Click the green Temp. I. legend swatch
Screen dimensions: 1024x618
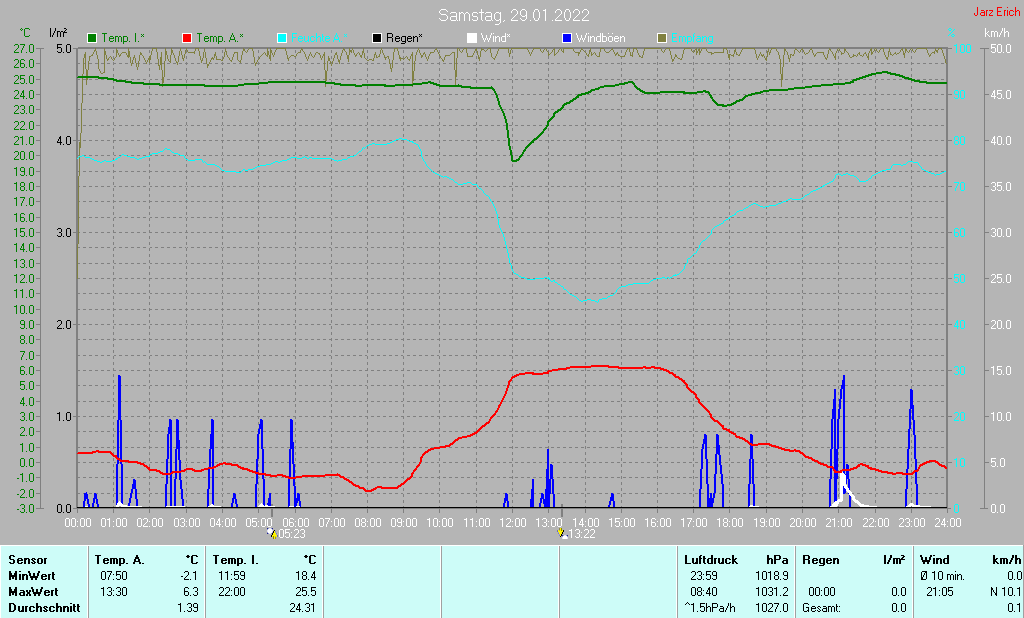click(92, 38)
